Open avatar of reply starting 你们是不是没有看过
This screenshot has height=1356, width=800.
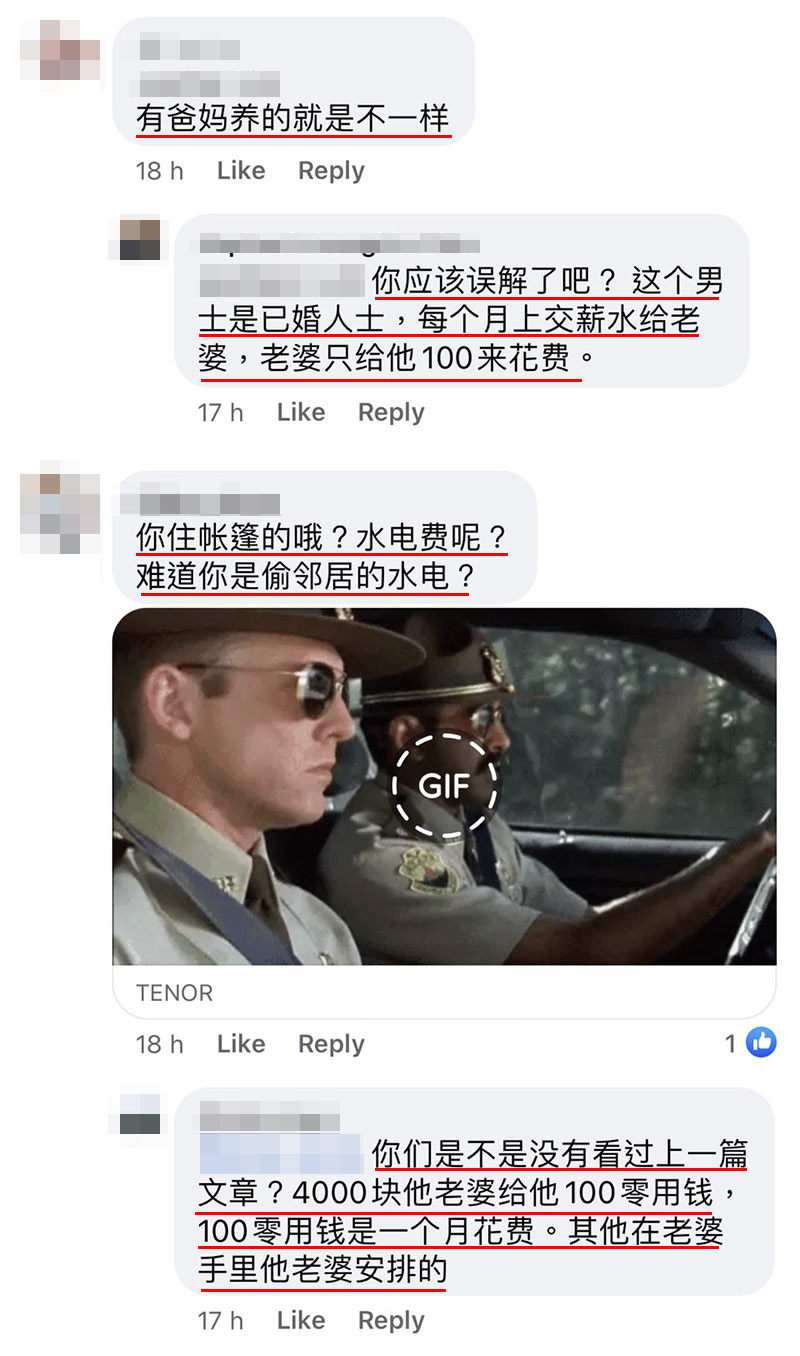(140, 1114)
